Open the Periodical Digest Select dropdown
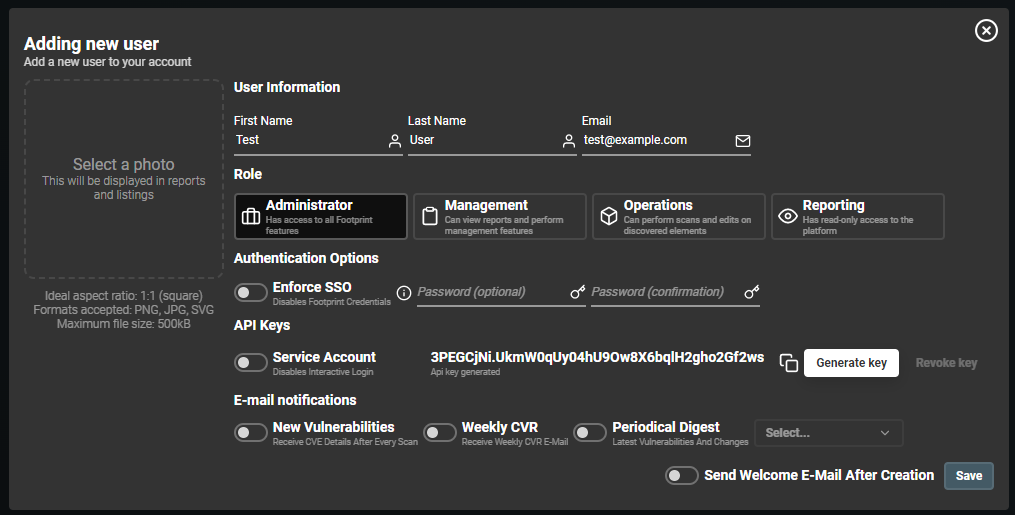This screenshot has height=515, width=1015. coord(828,433)
